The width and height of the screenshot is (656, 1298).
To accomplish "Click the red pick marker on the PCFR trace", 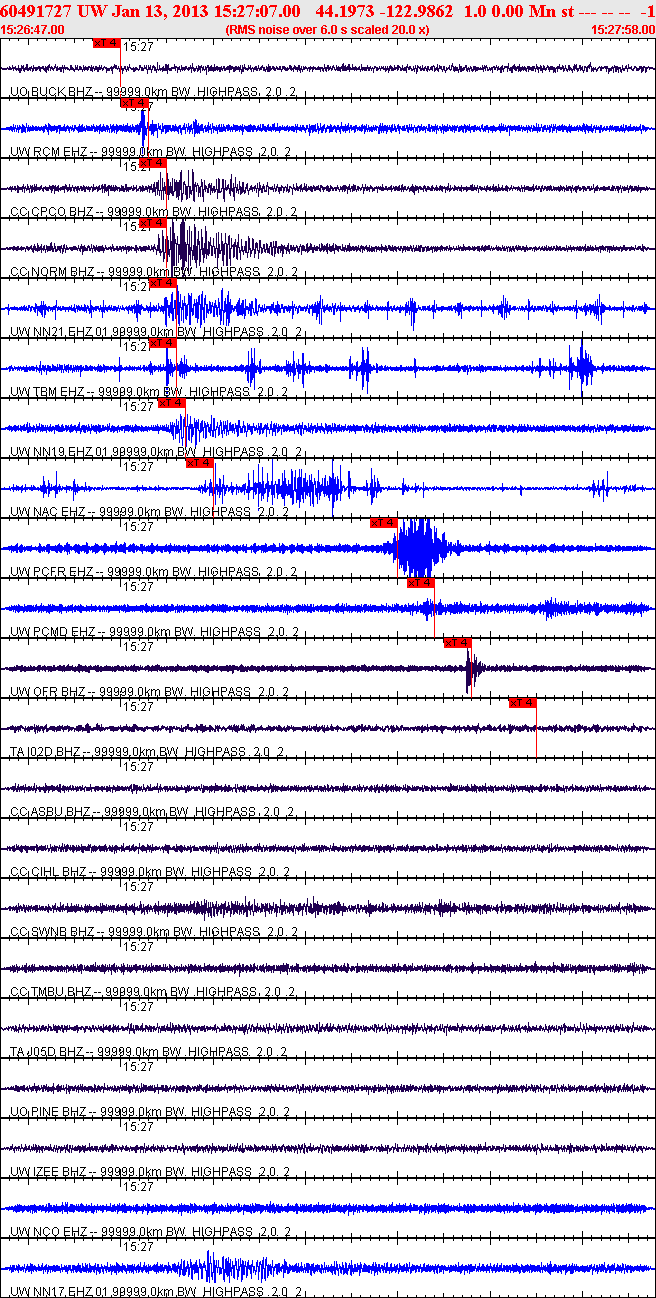I will (384, 522).
